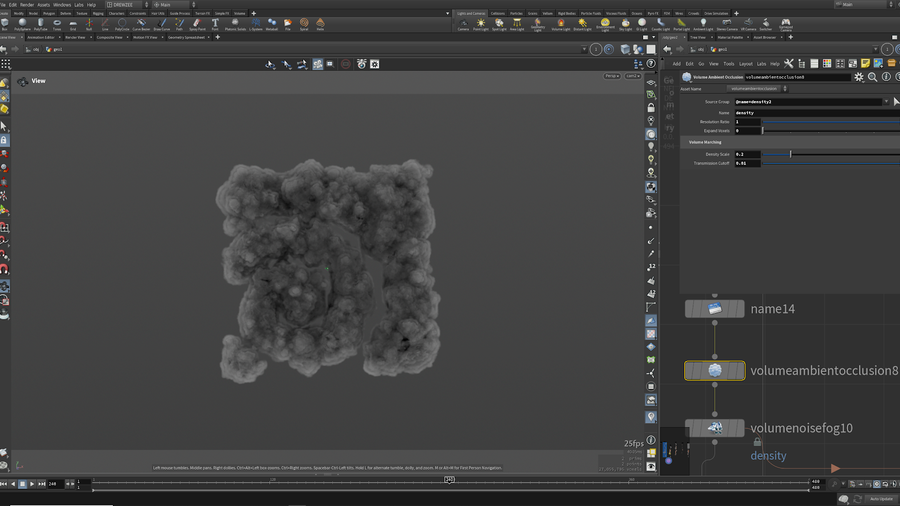Open the DREWZEE desktop dropdown
This screenshot has height=506, width=900.
[x=127, y=5]
